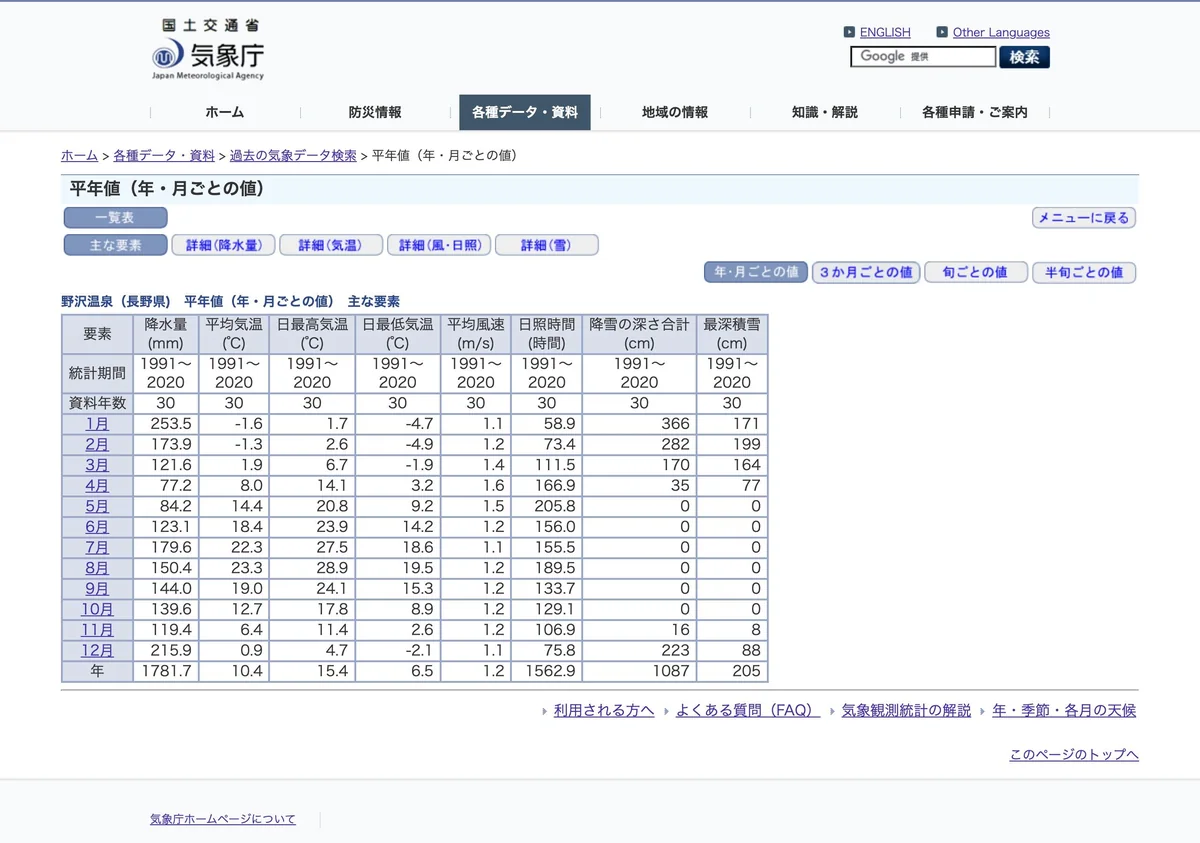Click the 日最高気温 column header

coord(312,334)
